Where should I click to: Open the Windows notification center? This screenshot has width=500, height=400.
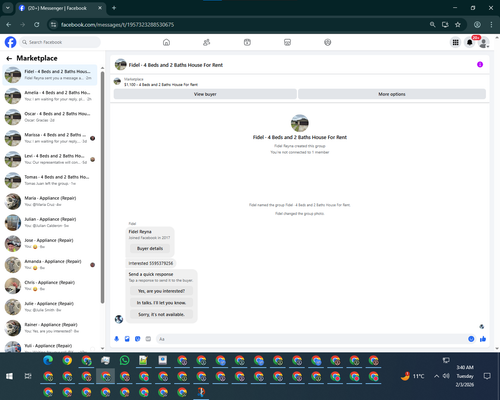click(x=487, y=376)
